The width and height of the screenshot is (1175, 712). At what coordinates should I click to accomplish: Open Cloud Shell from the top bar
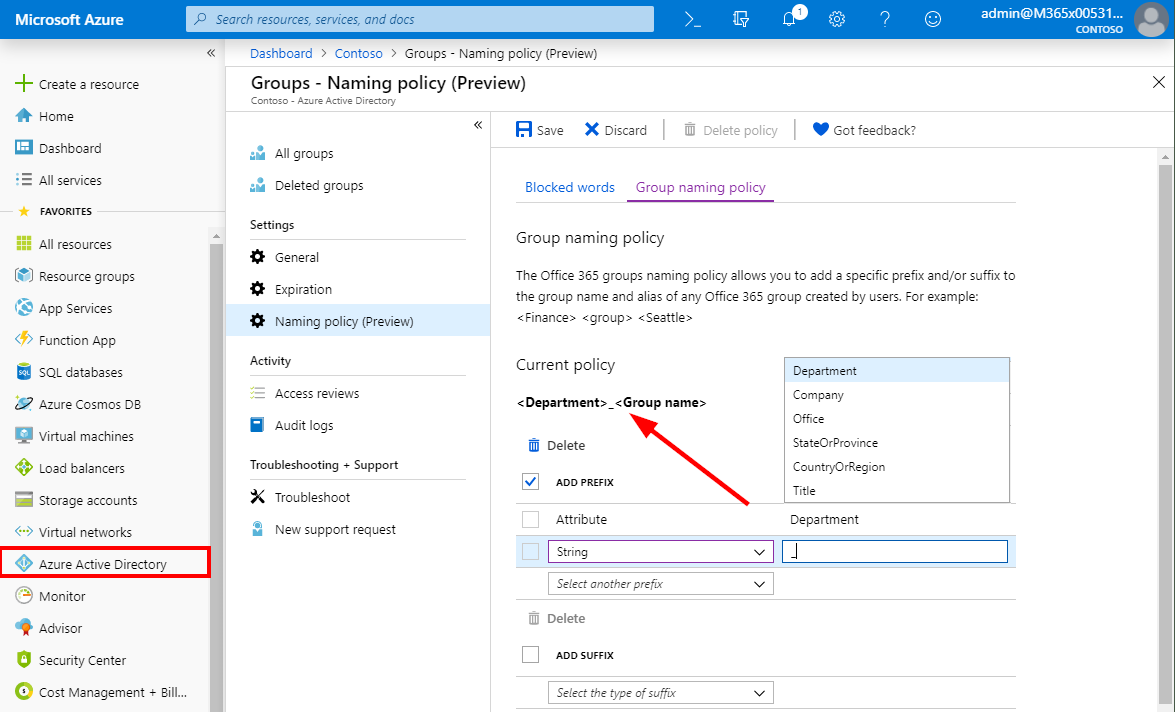(693, 19)
